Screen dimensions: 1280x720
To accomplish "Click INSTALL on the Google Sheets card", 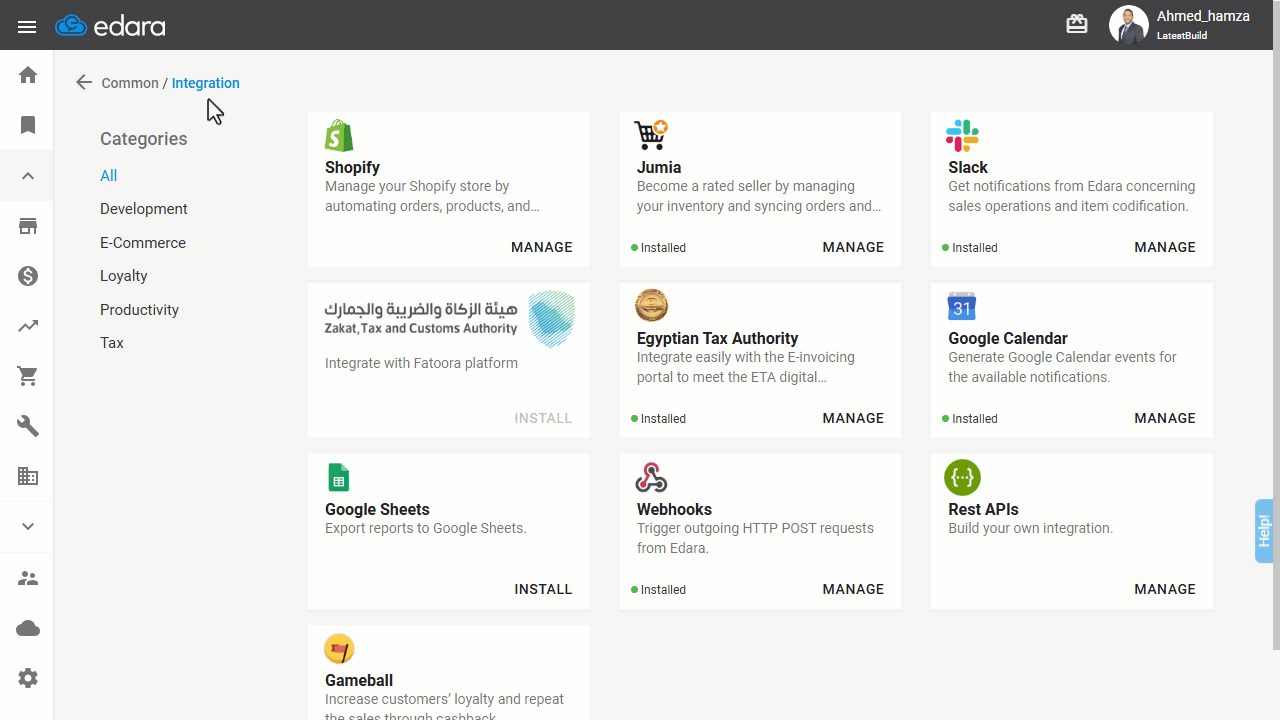I will 543,589.
